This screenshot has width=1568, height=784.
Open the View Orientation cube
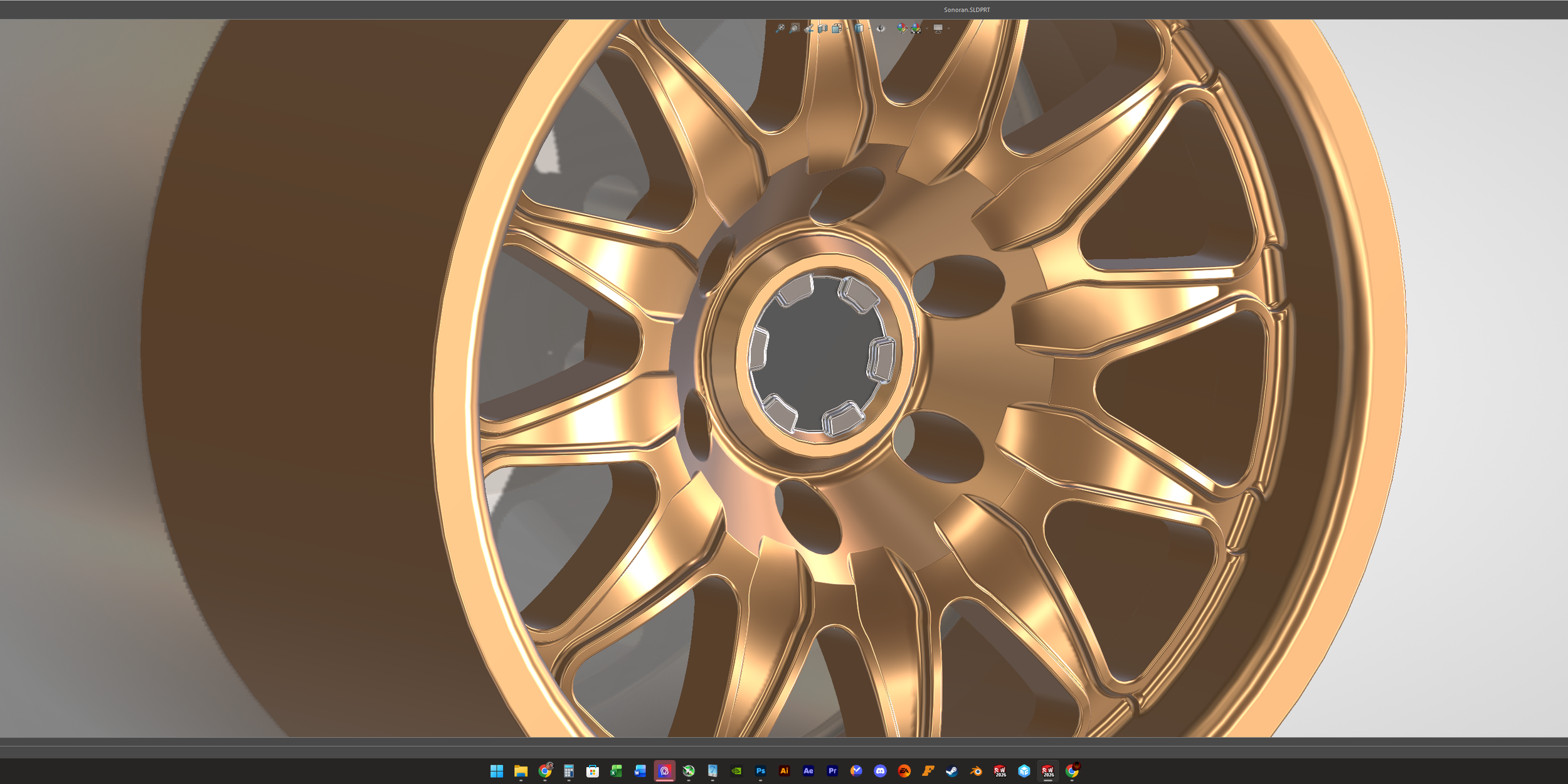tap(837, 28)
